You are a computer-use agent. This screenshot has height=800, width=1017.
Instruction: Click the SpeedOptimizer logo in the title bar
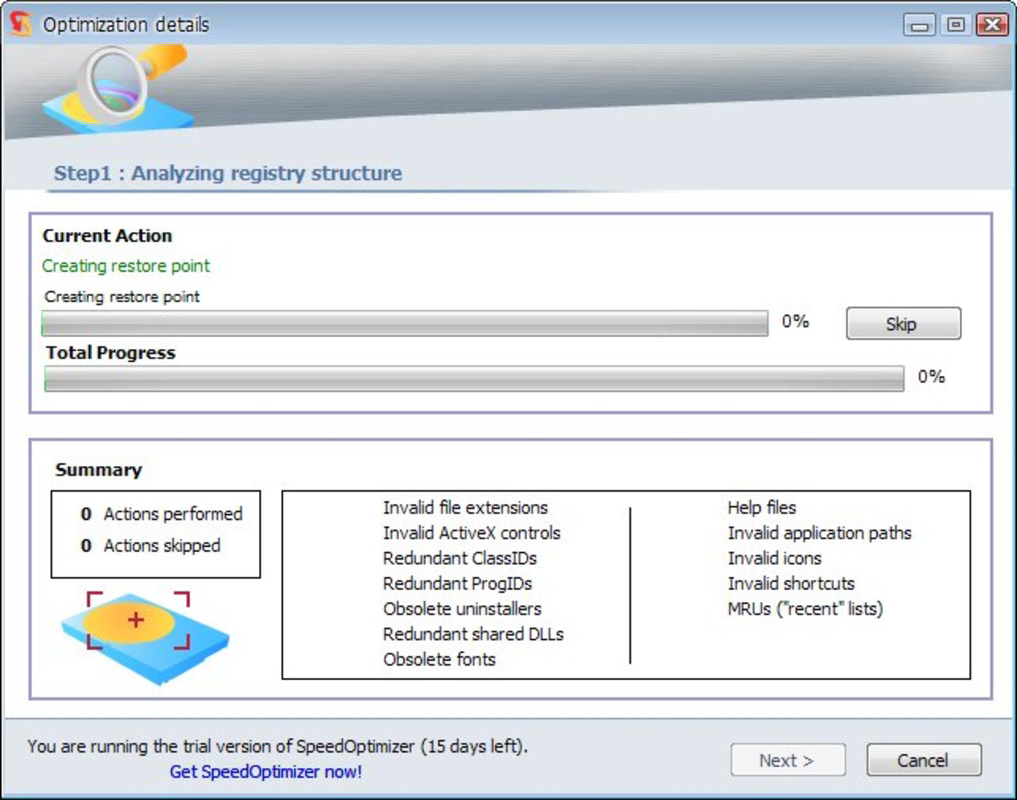[x=18, y=23]
